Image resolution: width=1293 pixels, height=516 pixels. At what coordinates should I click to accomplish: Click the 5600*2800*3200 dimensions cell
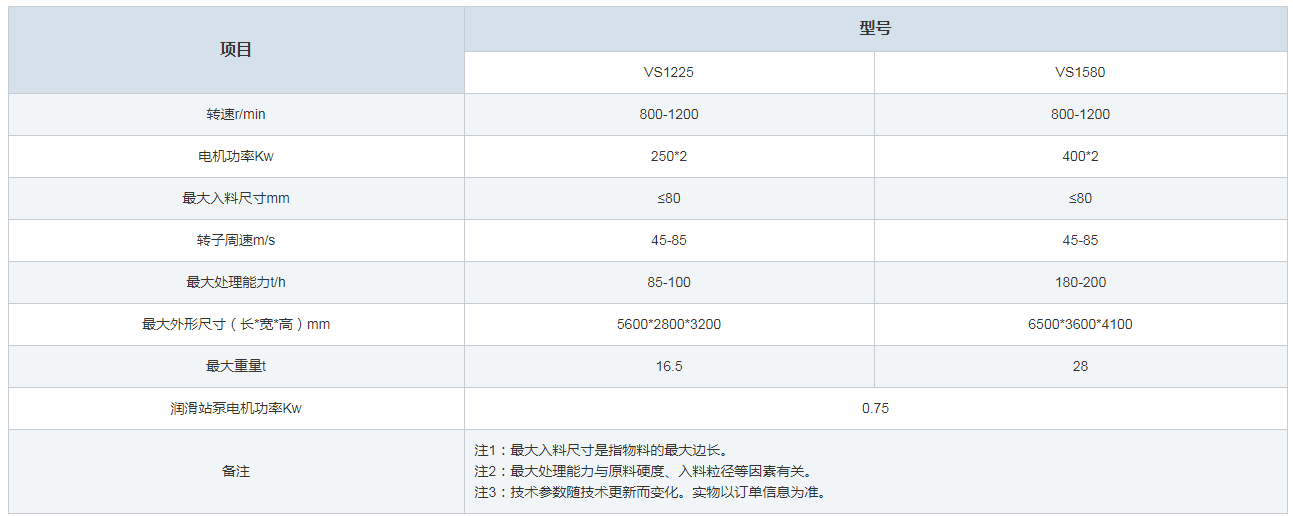tap(669, 324)
